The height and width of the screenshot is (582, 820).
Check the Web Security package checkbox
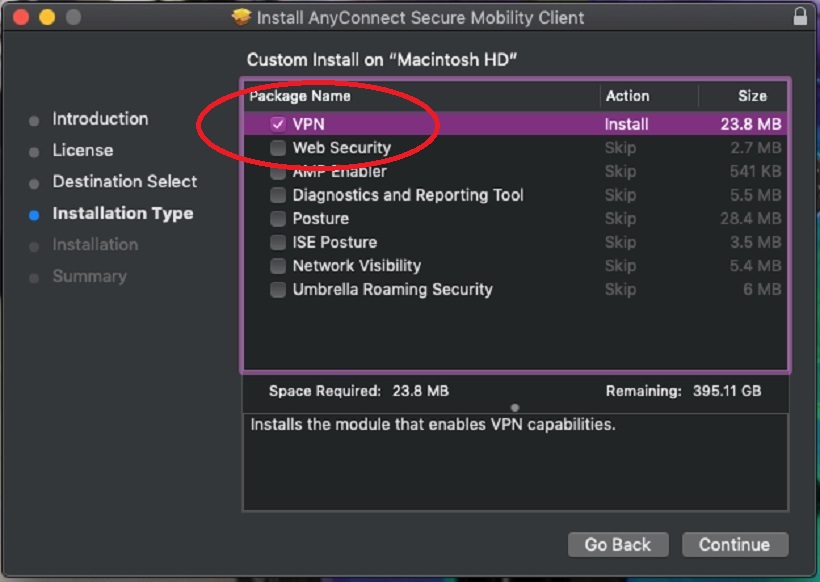(278, 148)
